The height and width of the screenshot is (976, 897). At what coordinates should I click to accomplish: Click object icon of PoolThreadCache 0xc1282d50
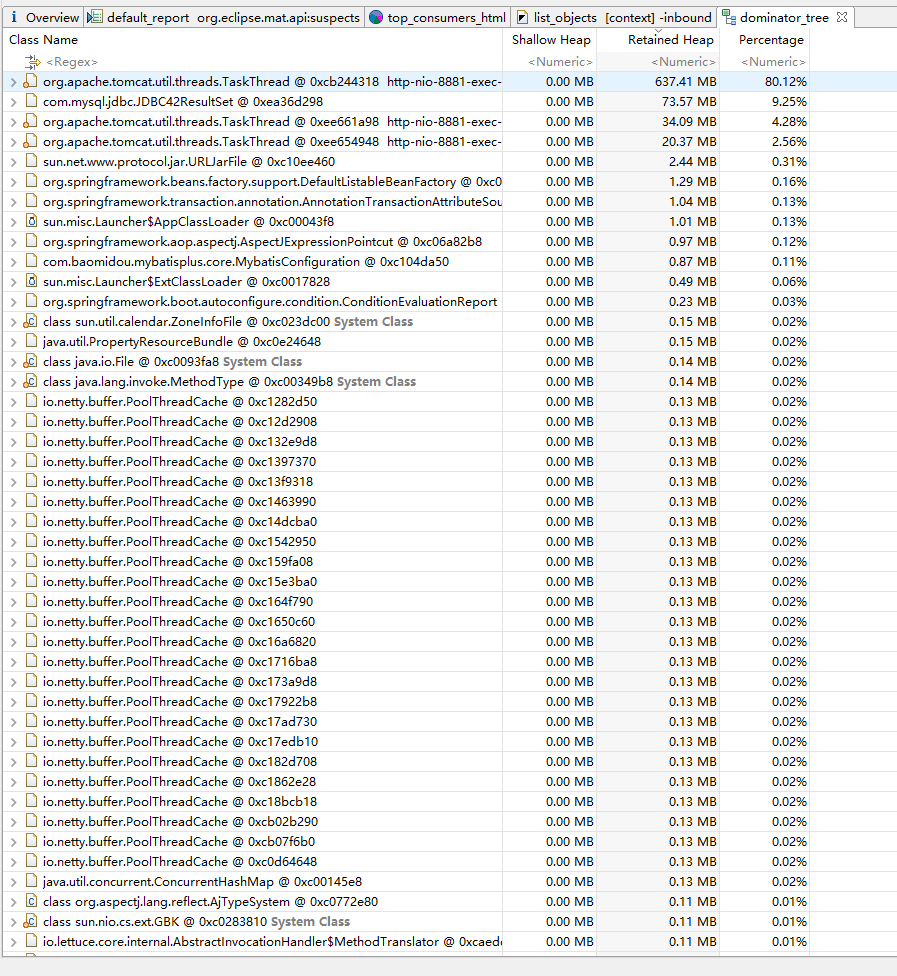[31, 401]
